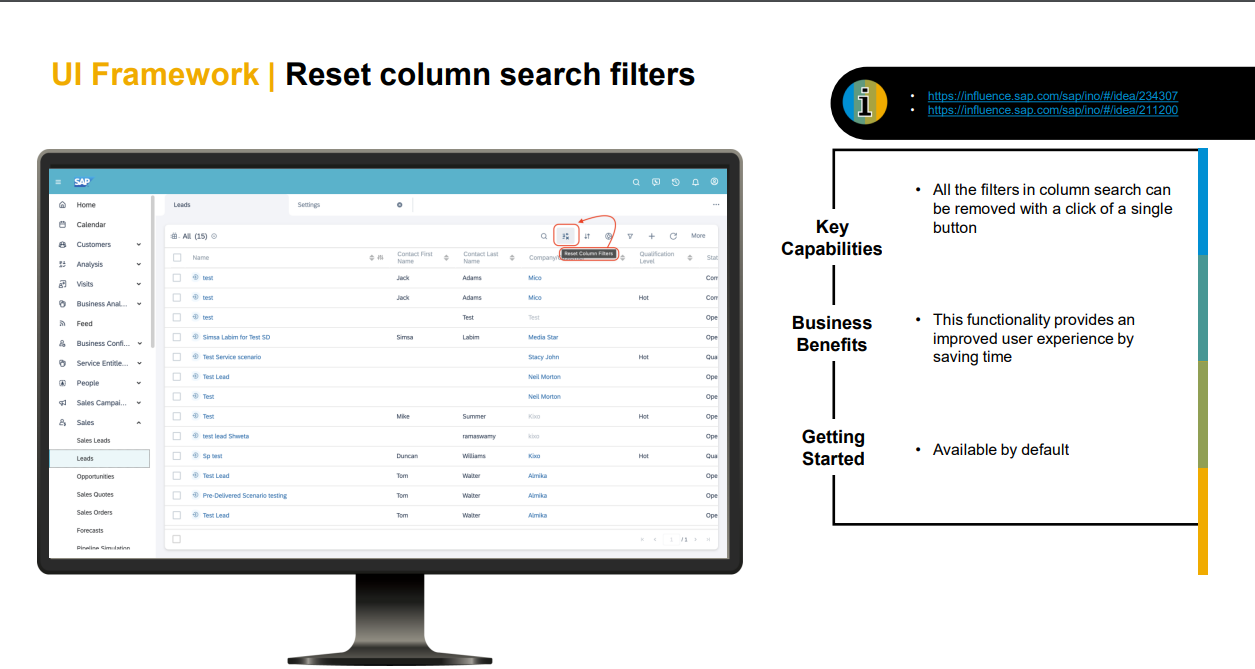Viewport: 1255px width, 669px height.
Task: Expand the Service Entitle... menu
Action: (x=139, y=363)
